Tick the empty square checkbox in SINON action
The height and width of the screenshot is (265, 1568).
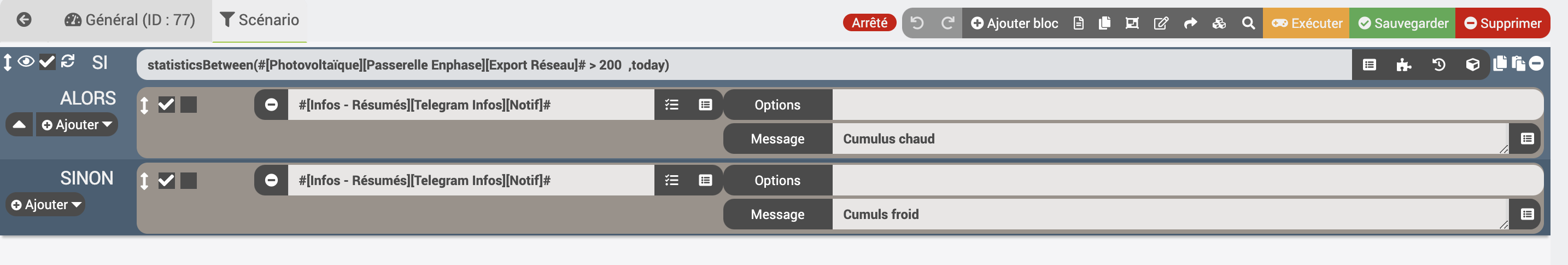[x=189, y=180]
